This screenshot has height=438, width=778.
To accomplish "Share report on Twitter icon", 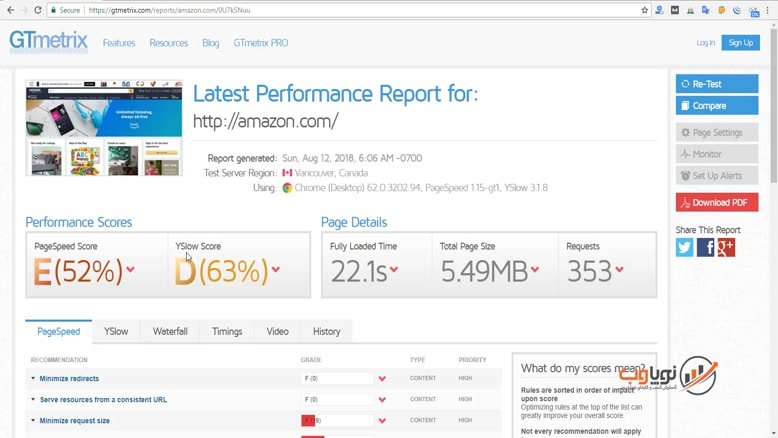I will [x=684, y=247].
